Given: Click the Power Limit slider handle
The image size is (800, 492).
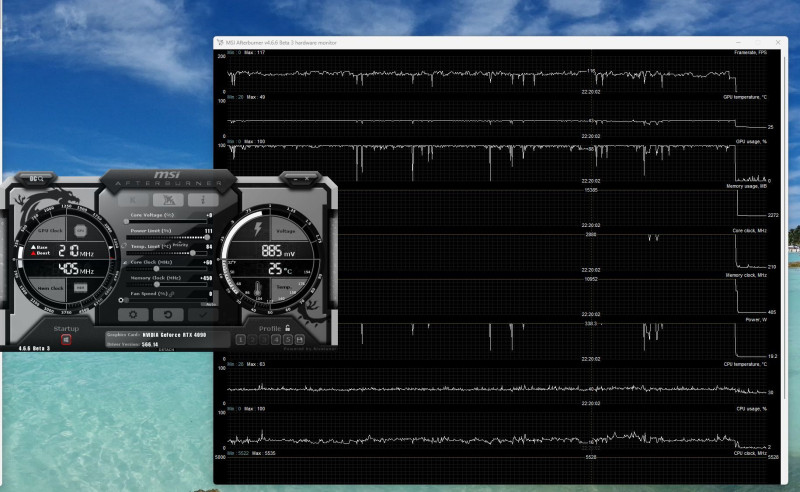Looking at the screenshot, I should click(x=207, y=237).
